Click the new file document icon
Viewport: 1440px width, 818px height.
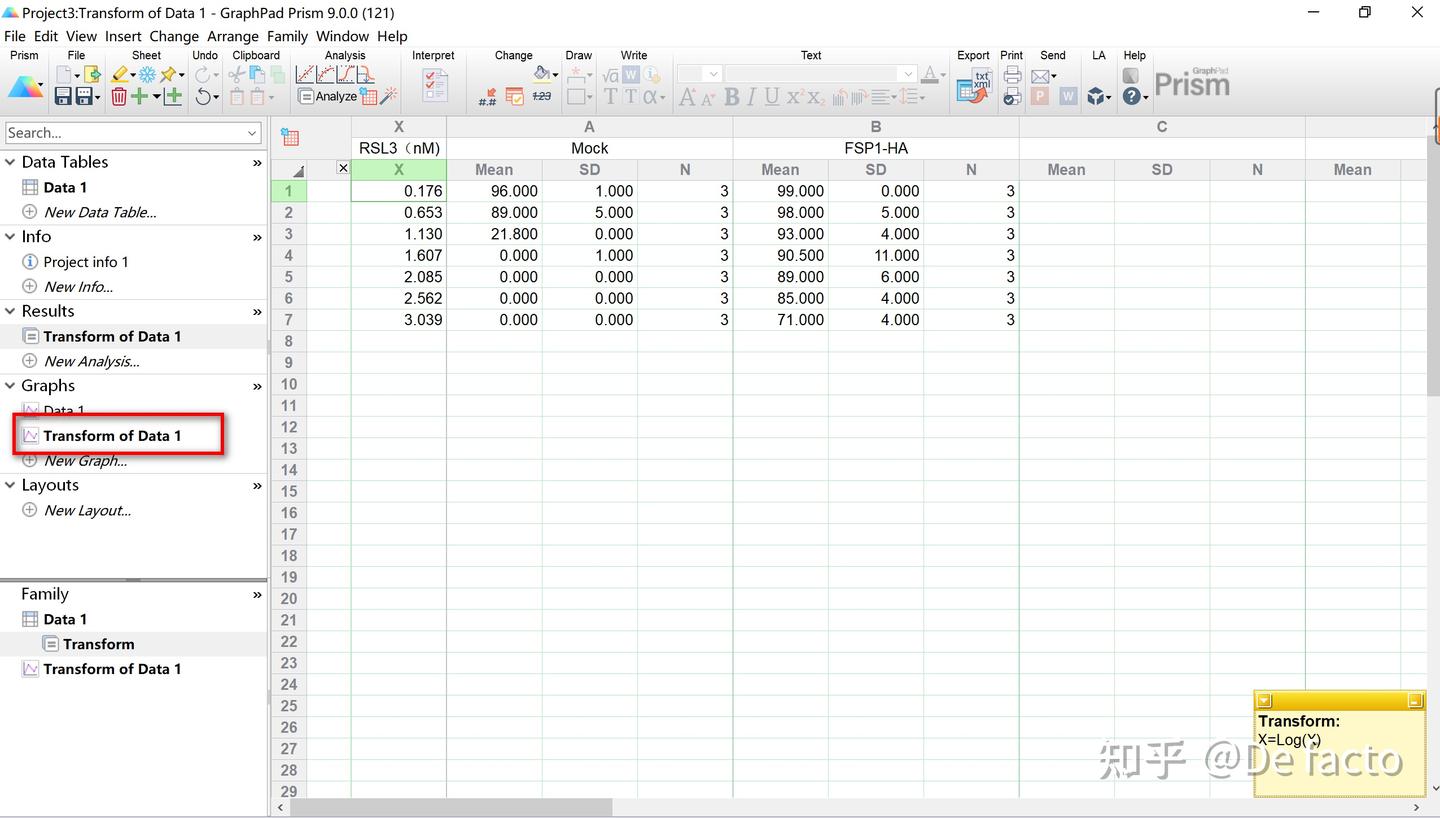63,74
